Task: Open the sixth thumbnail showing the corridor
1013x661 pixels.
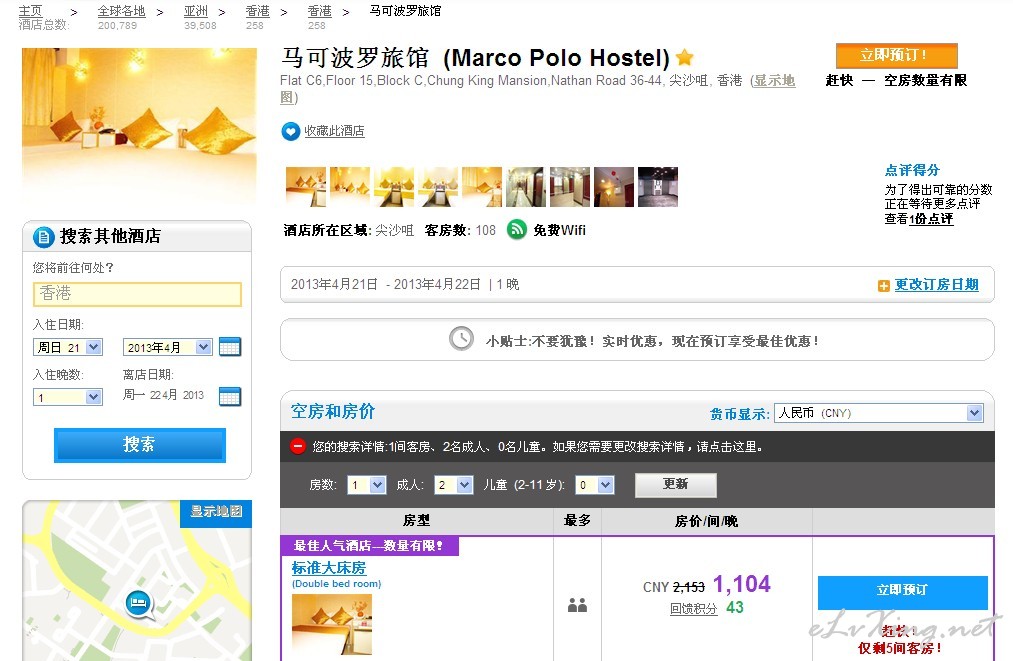Action: point(526,187)
